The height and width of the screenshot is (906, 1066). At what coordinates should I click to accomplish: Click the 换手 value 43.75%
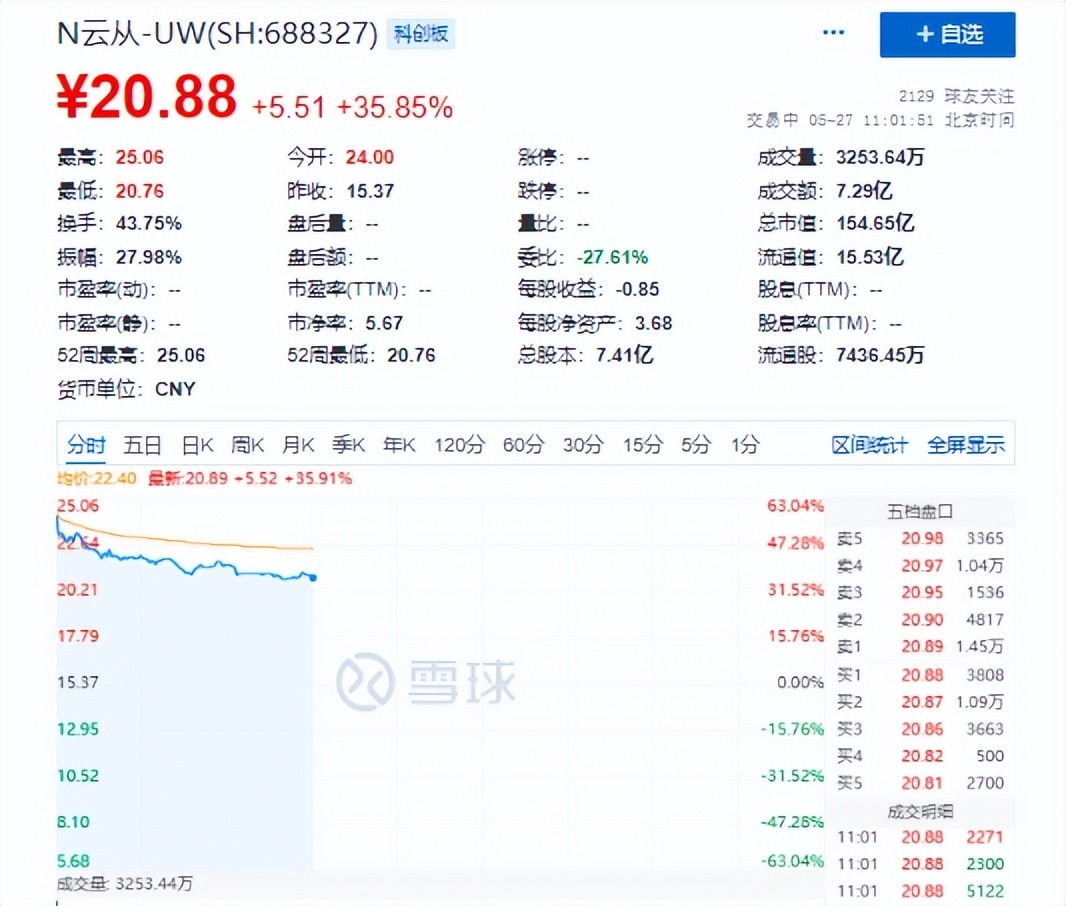[x=149, y=223]
